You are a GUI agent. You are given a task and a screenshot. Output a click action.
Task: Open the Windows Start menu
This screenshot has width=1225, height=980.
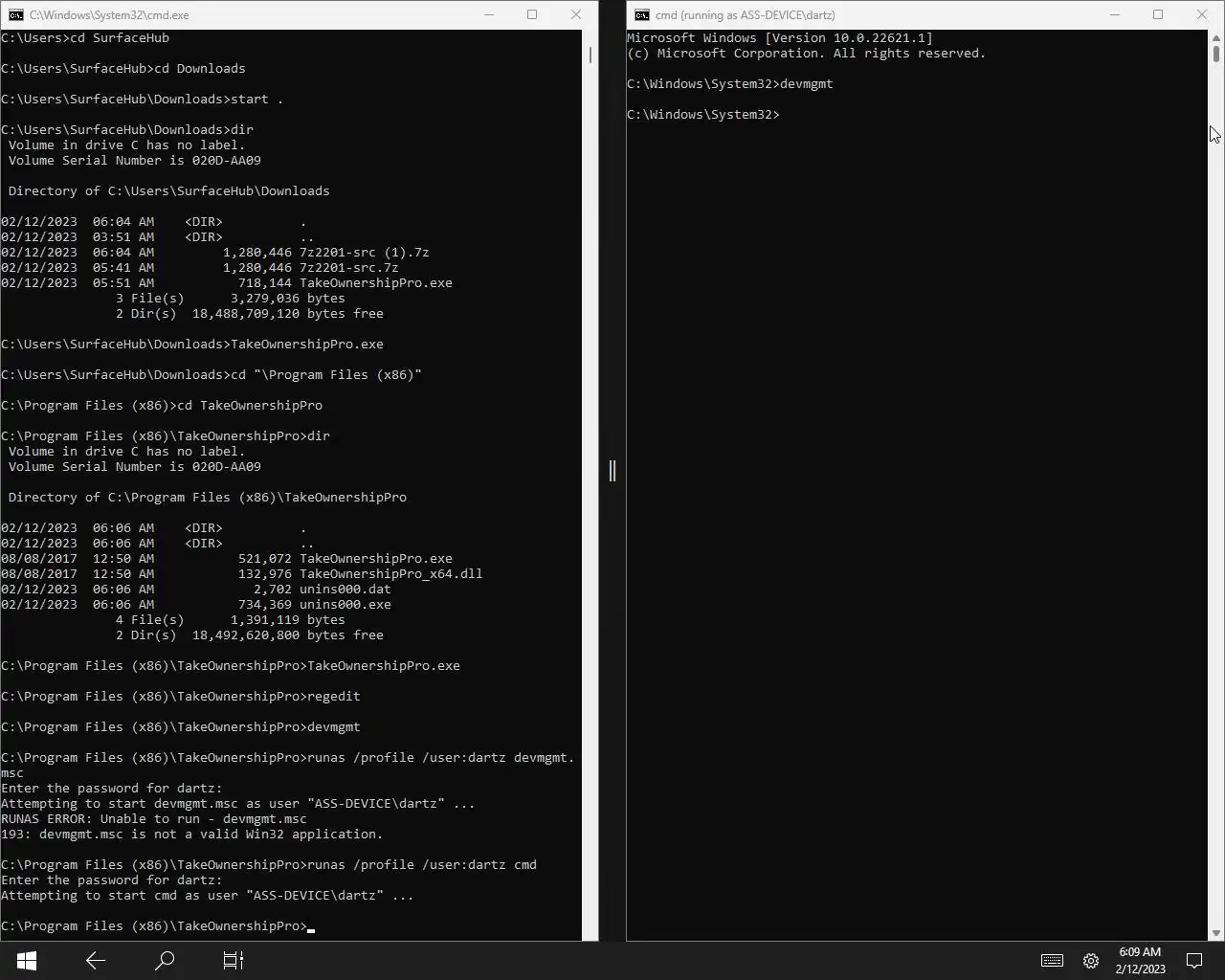[26, 960]
